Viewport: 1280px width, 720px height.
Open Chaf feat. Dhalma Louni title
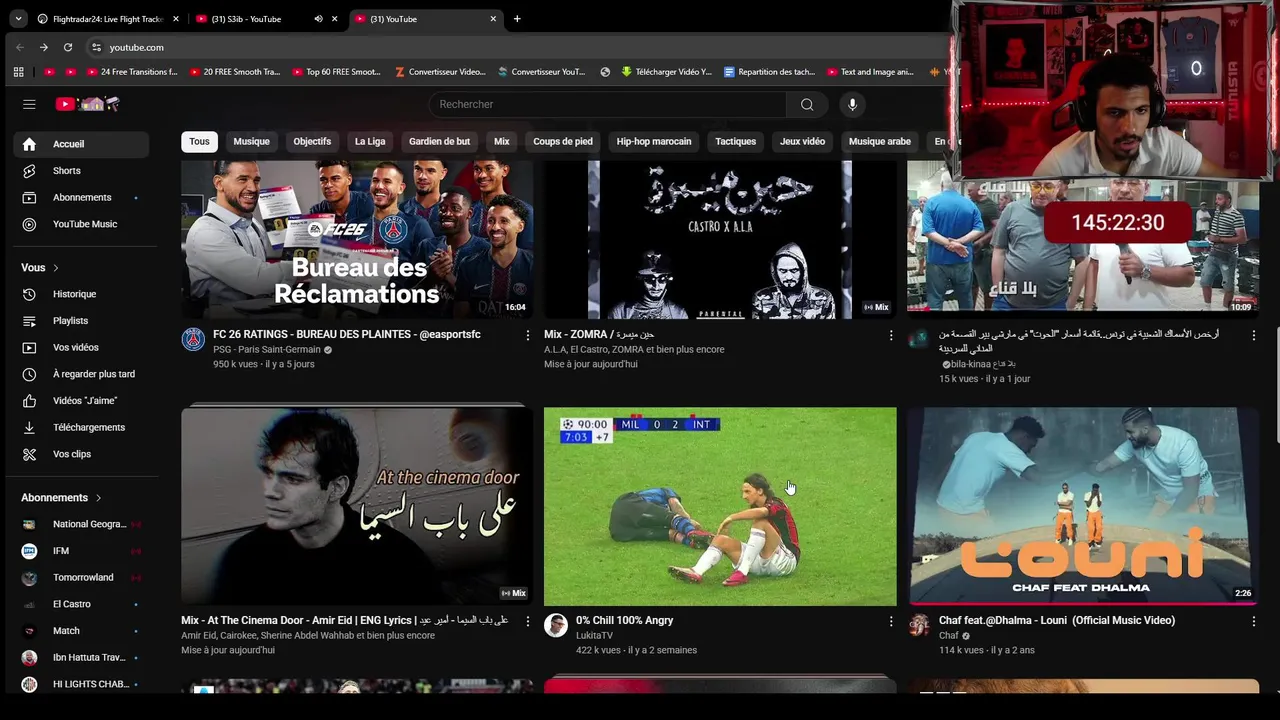(x=1057, y=620)
